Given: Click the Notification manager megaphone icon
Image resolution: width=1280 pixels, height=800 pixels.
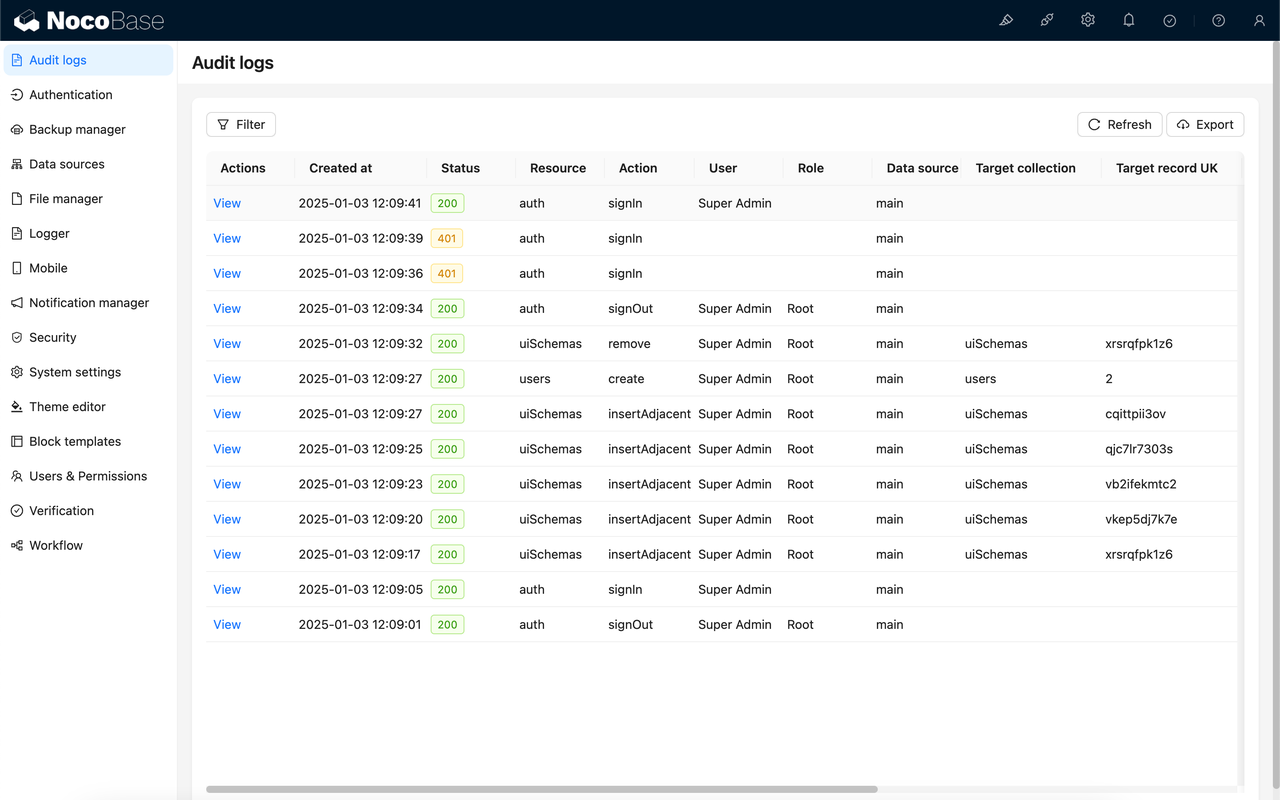Looking at the screenshot, I should coord(17,303).
